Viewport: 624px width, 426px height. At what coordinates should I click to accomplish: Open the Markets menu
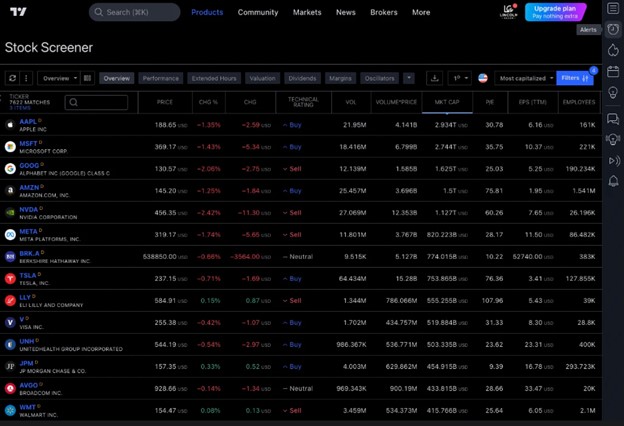click(x=307, y=12)
